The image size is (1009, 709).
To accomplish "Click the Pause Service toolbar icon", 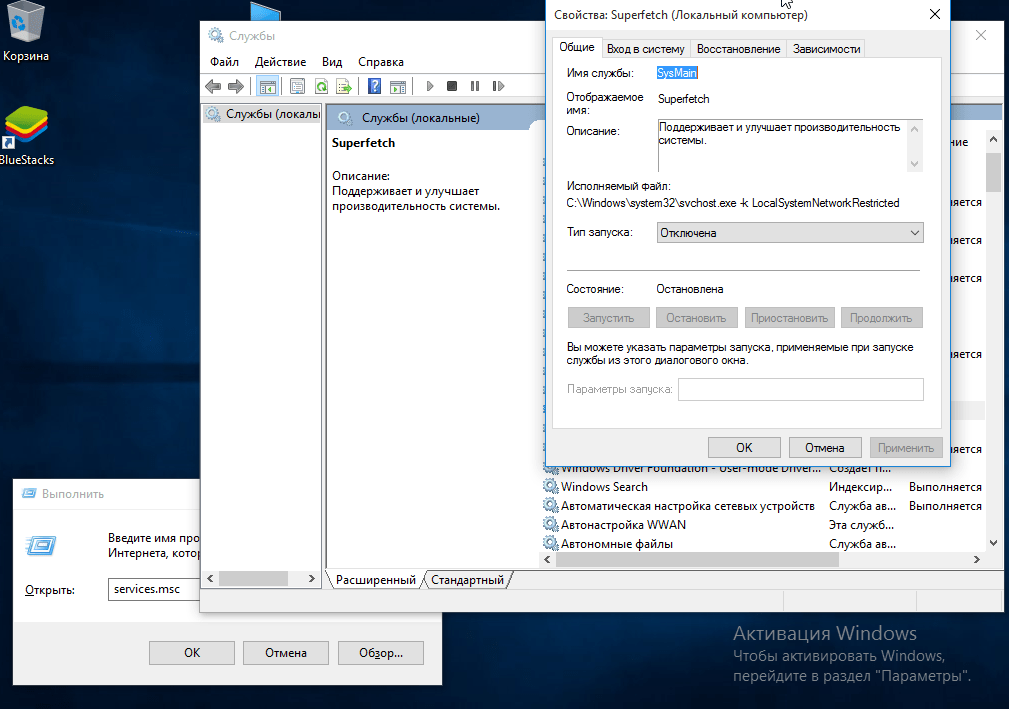I will [x=474, y=87].
